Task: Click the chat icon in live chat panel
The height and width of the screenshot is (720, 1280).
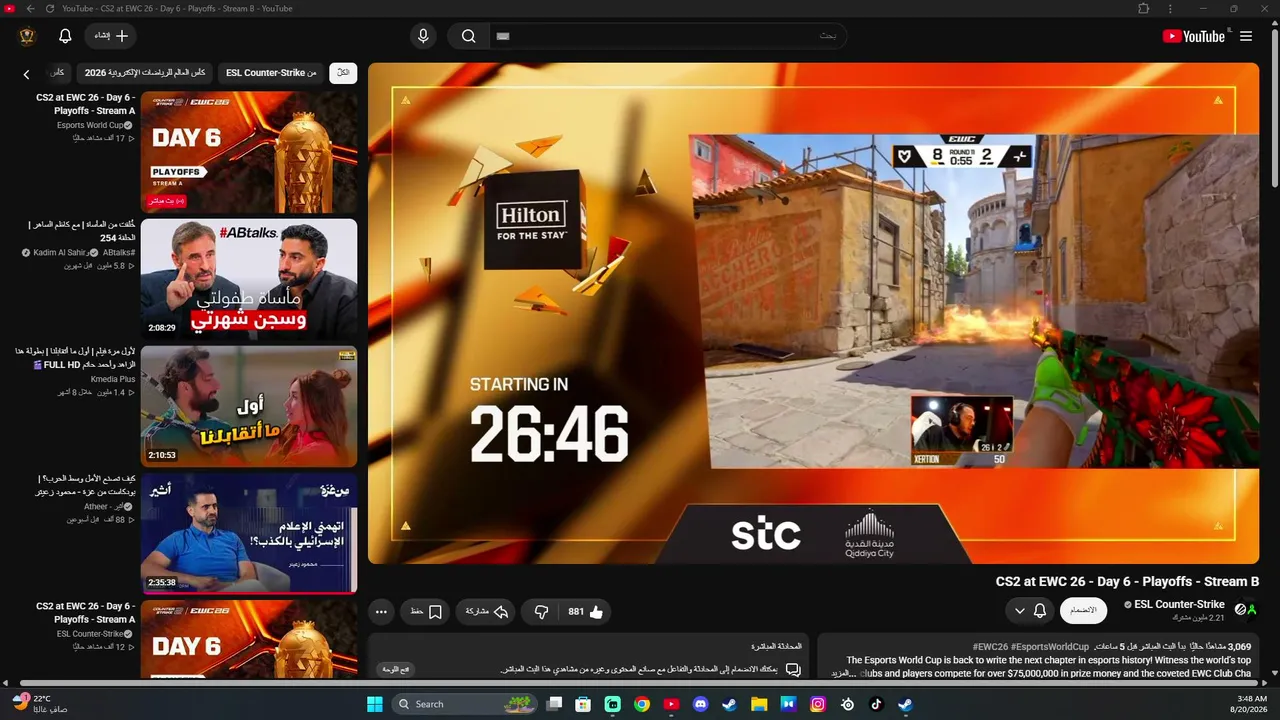Action: (792, 669)
